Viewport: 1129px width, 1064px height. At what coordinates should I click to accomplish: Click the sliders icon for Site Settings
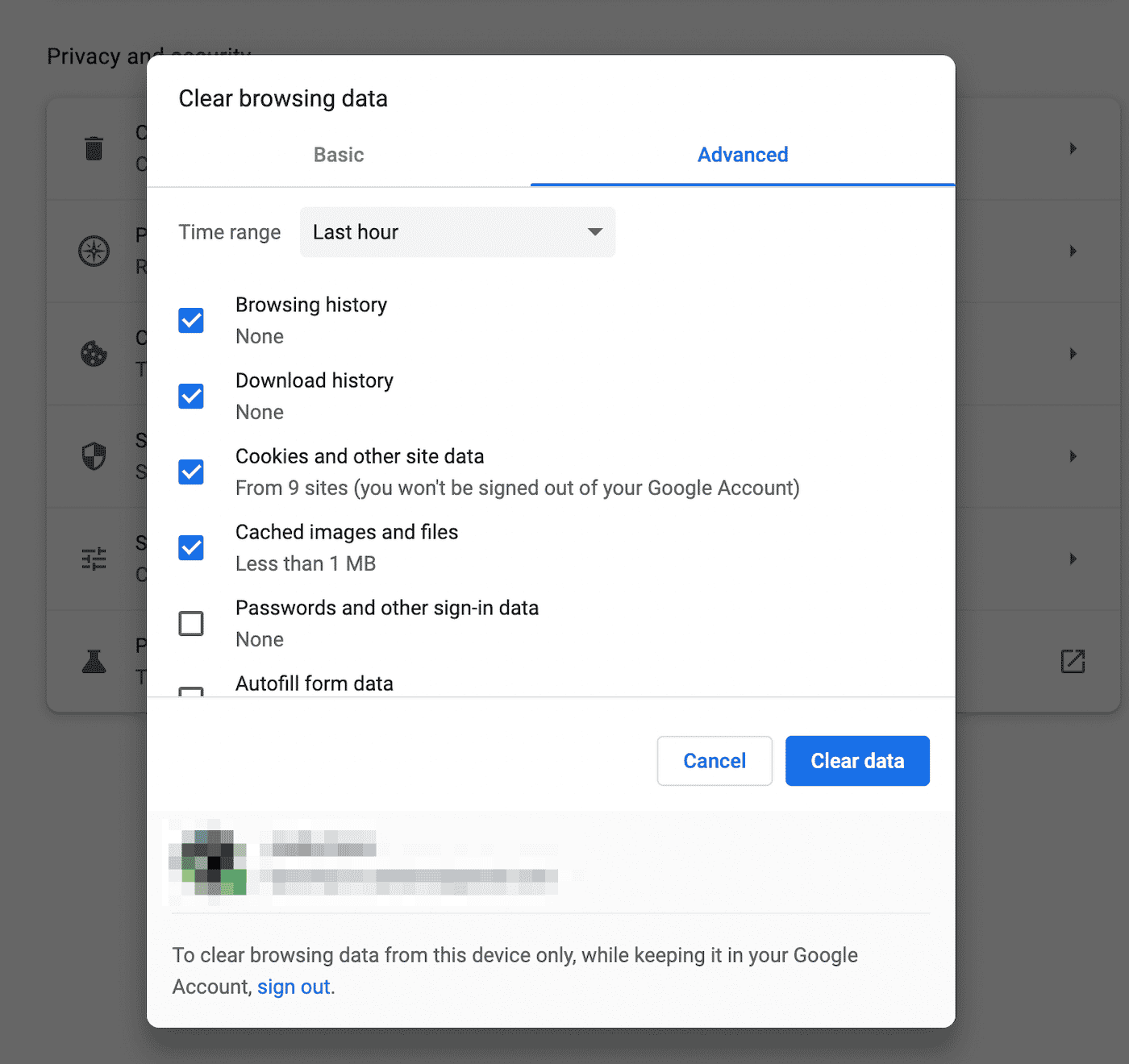click(x=94, y=558)
